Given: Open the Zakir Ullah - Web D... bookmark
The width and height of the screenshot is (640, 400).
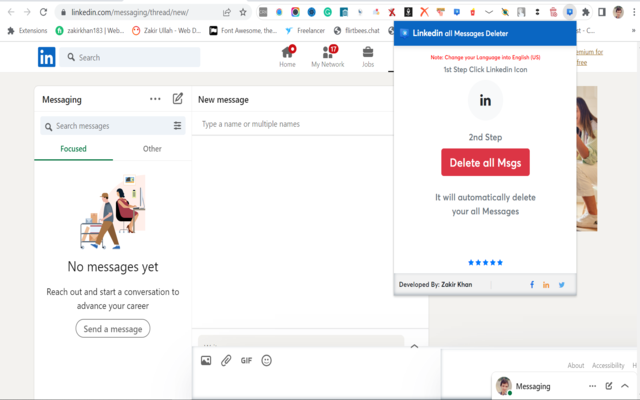Looking at the screenshot, I should (x=167, y=31).
